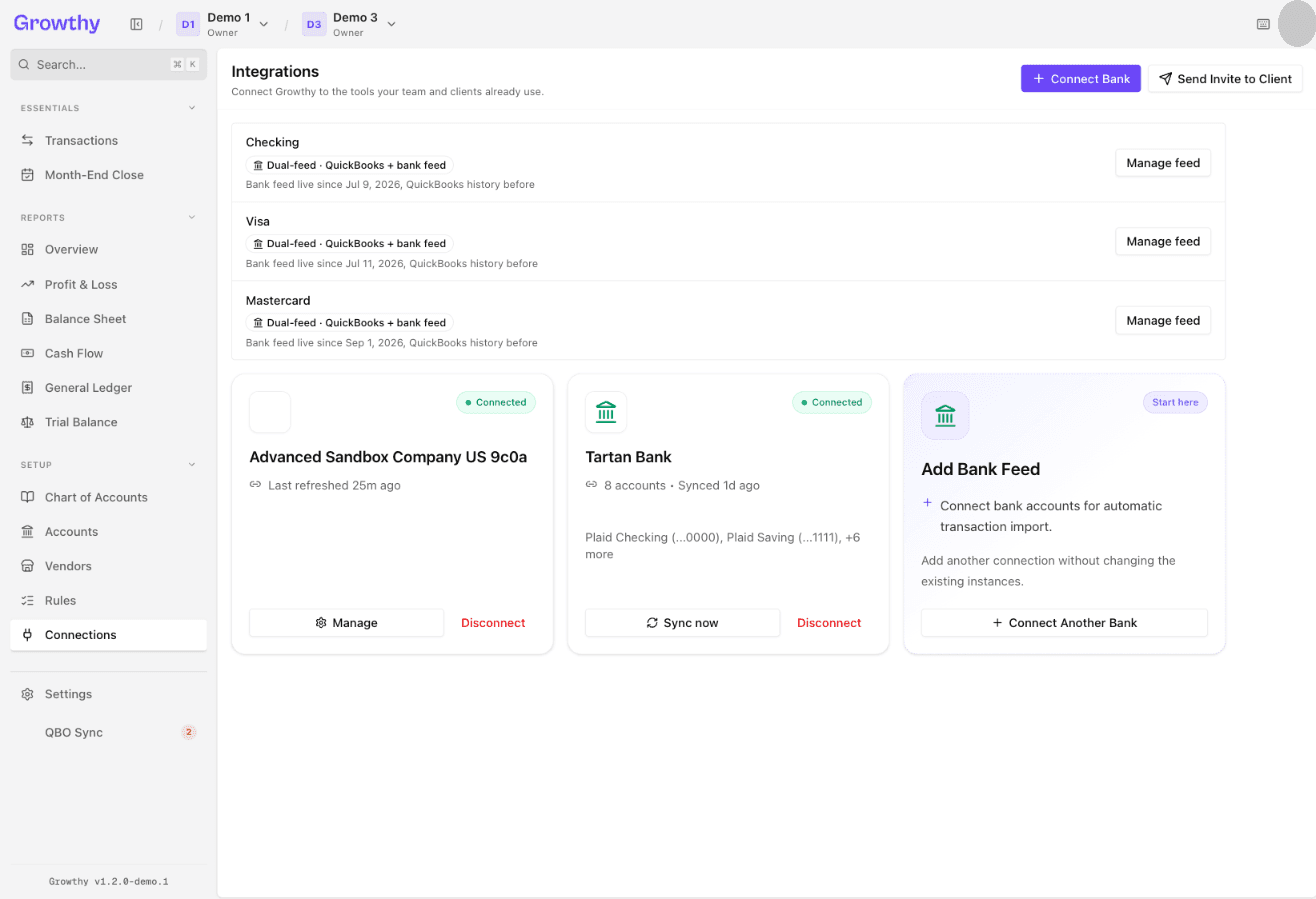
Task: Open Demo 1 workspace dropdown
Action: point(264,24)
